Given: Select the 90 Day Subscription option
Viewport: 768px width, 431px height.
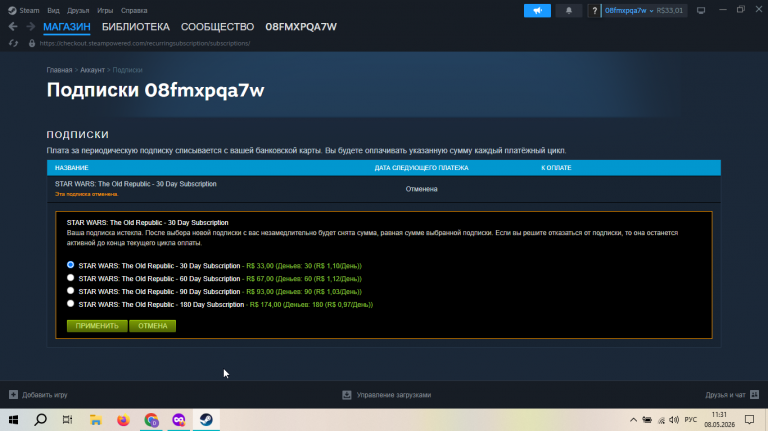Looking at the screenshot, I should (71, 291).
